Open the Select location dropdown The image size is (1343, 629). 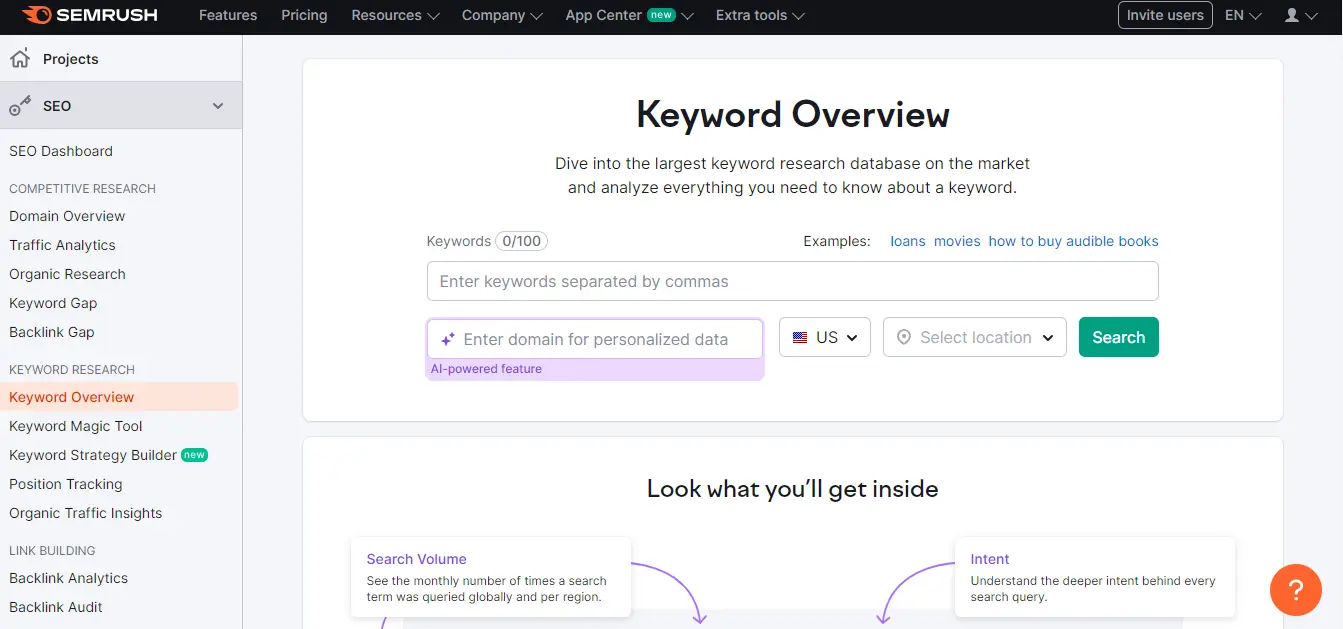click(975, 338)
